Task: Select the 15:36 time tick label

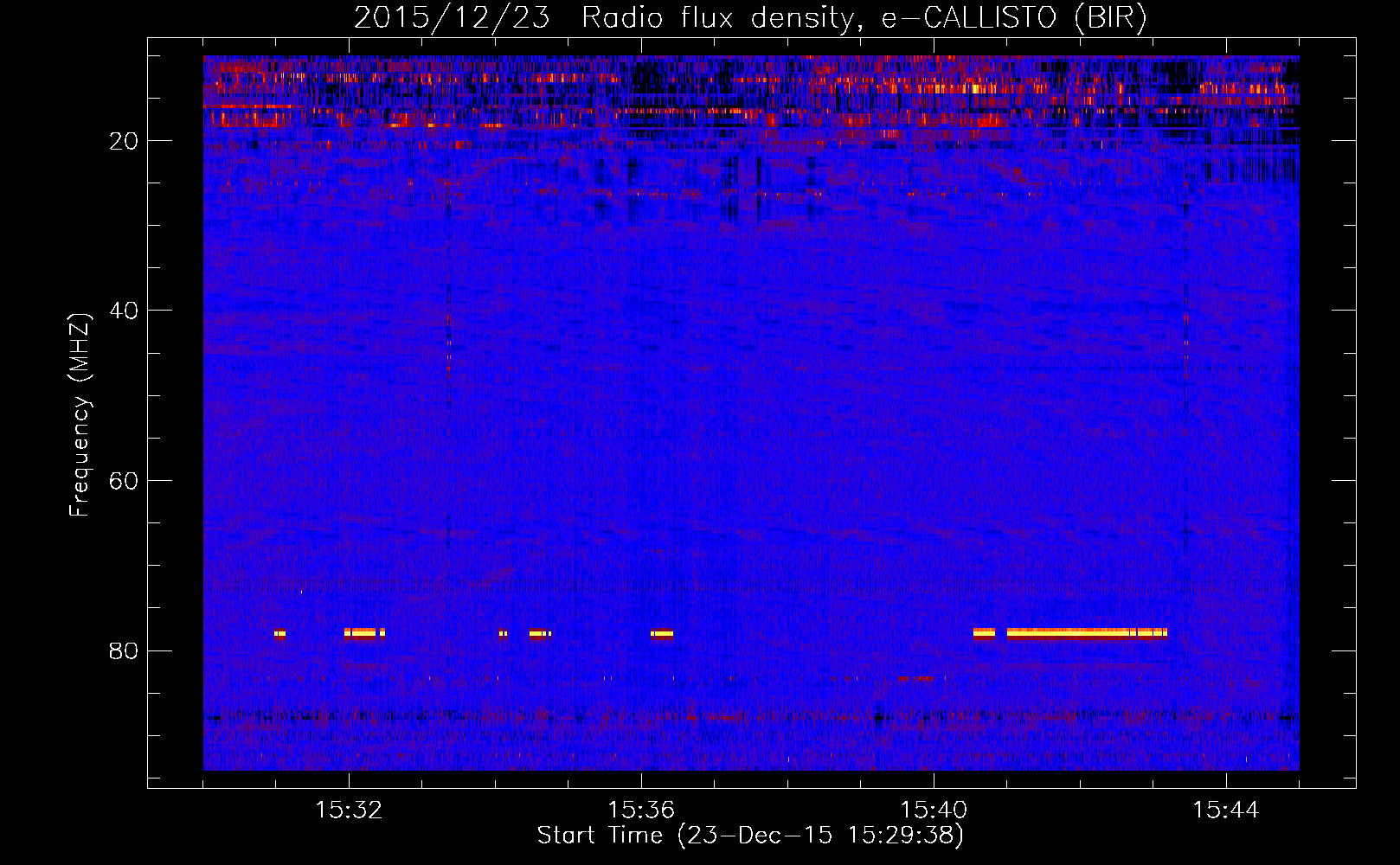Action: (x=641, y=811)
